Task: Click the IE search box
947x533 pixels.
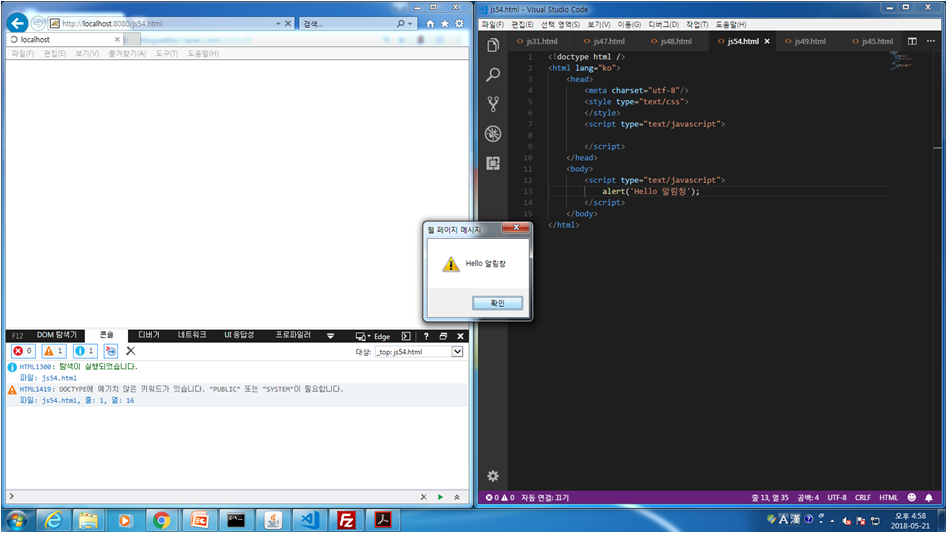Action: coord(347,24)
